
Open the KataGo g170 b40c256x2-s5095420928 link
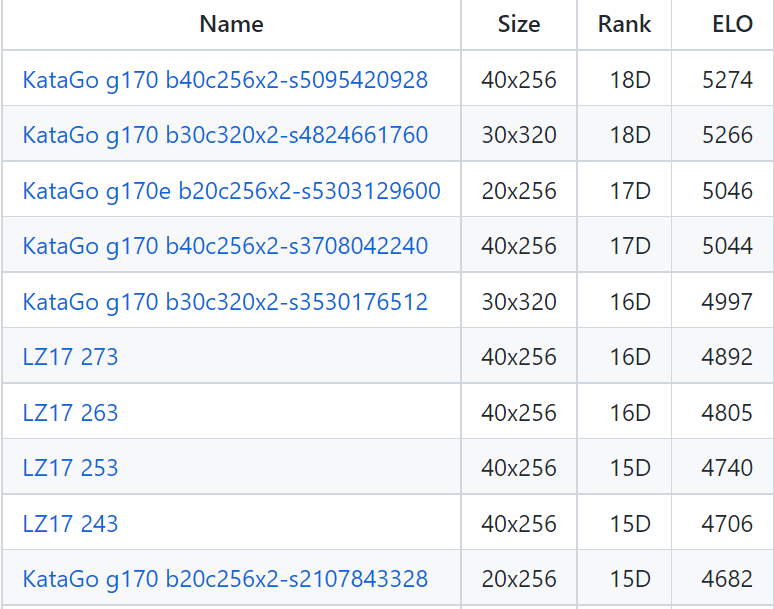(225, 79)
